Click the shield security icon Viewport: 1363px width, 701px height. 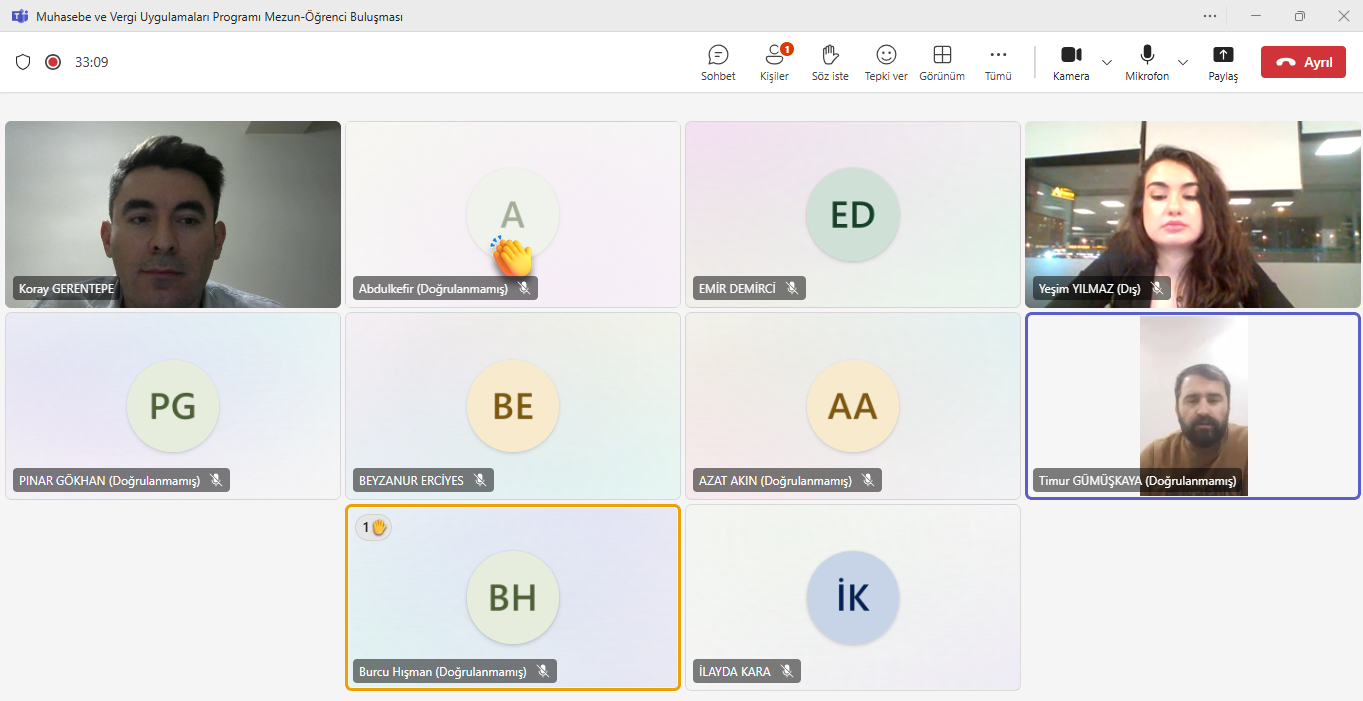click(x=23, y=62)
